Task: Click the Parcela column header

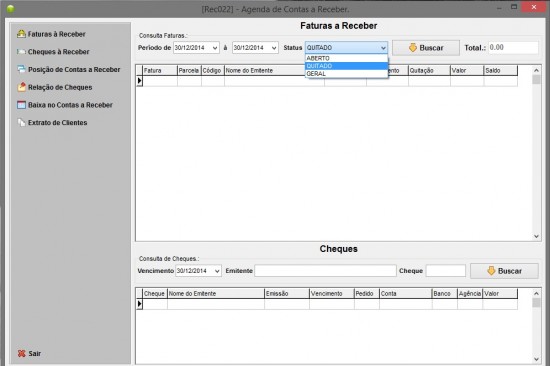Action: (x=189, y=71)
